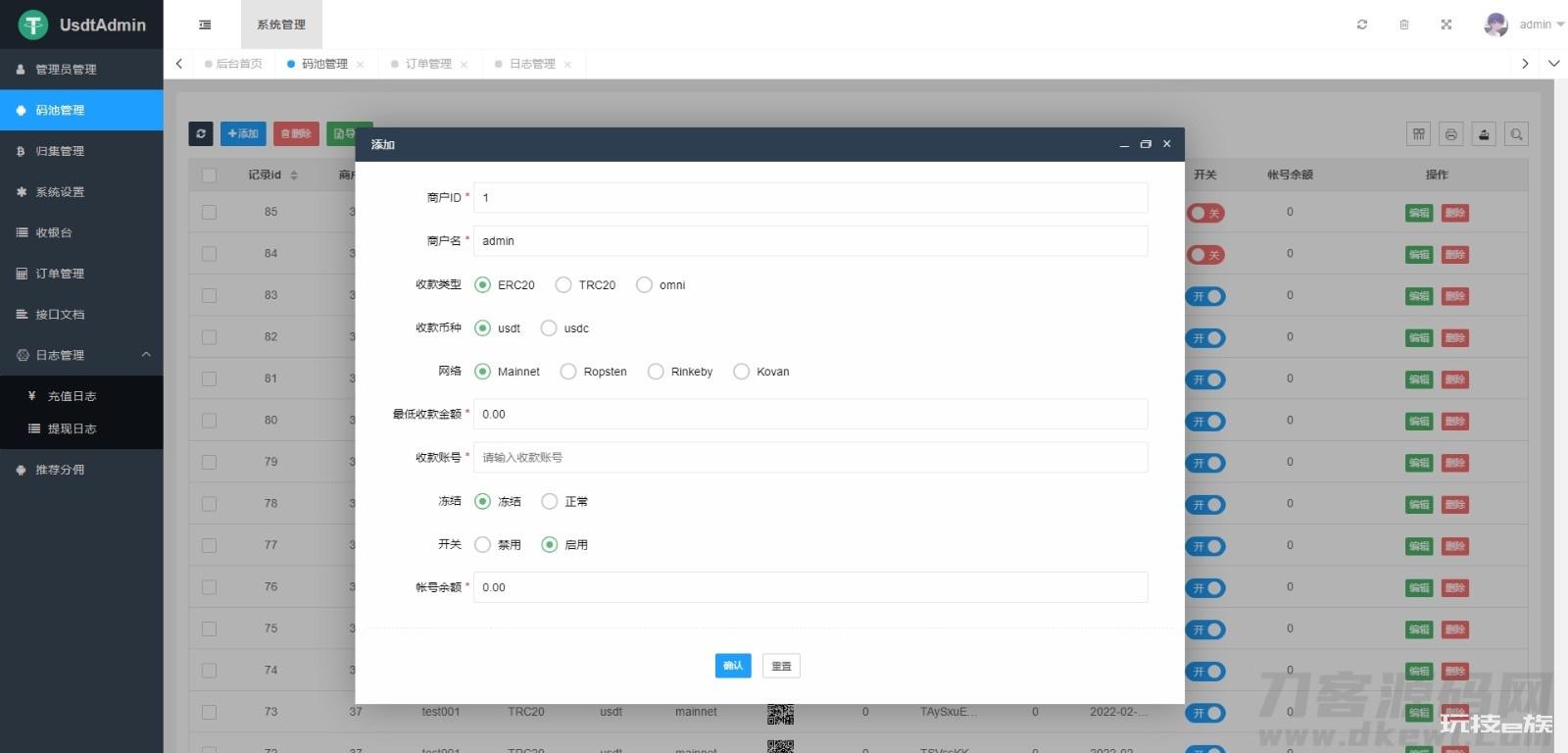Close the 码池管理 tab
This screenshot has height=753, width=1568.
click(361, 65)
